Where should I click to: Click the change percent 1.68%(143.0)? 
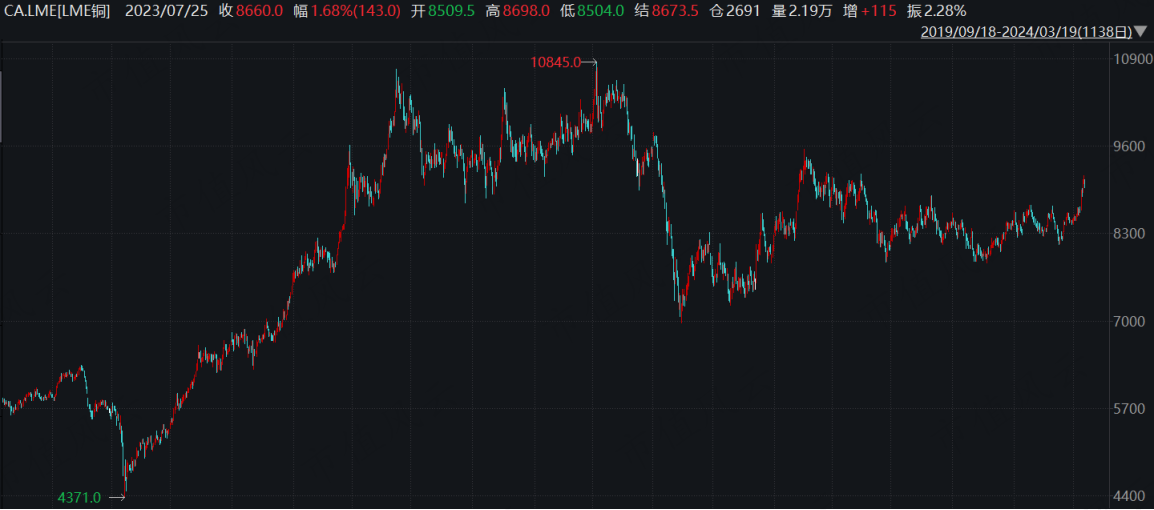click(347, 11)
